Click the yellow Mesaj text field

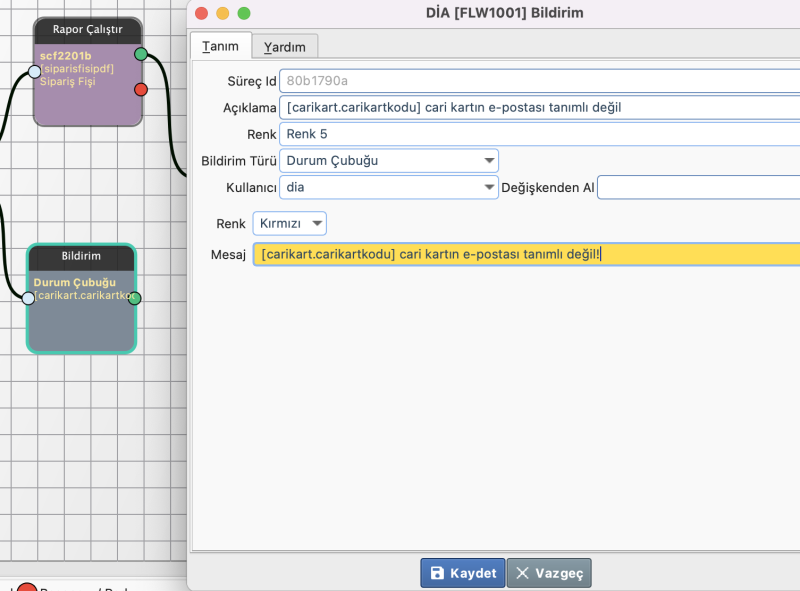pos(526,254)
